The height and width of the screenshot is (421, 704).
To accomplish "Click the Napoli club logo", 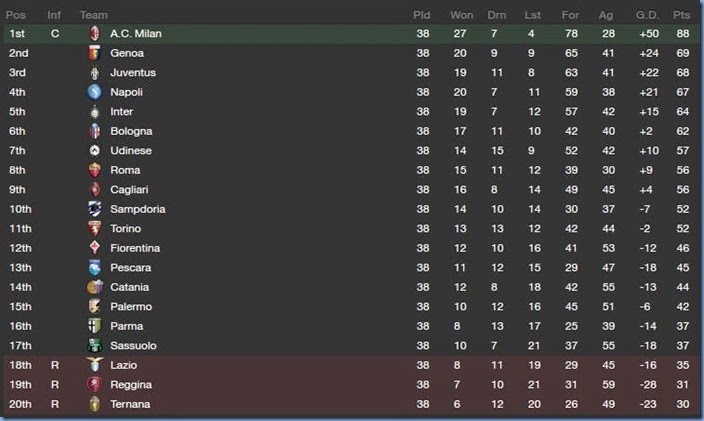I will [x=95, y=92].
